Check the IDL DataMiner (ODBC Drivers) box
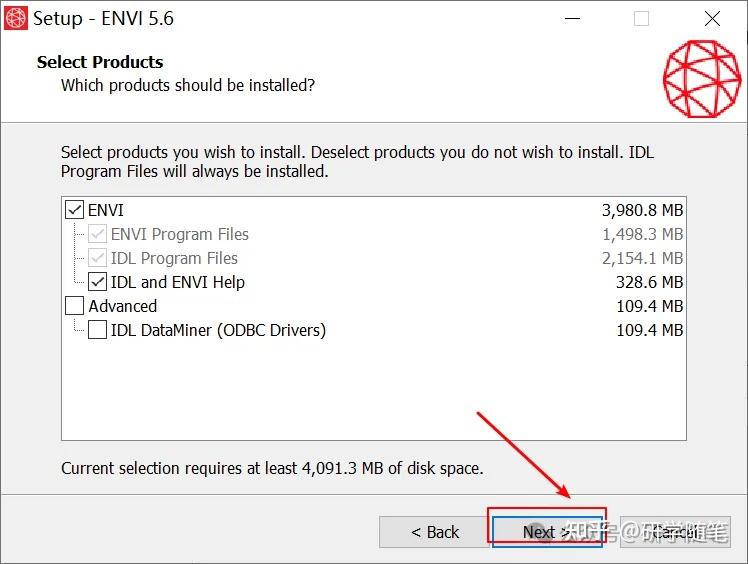748x564 pixels. [x=97, y=330]
